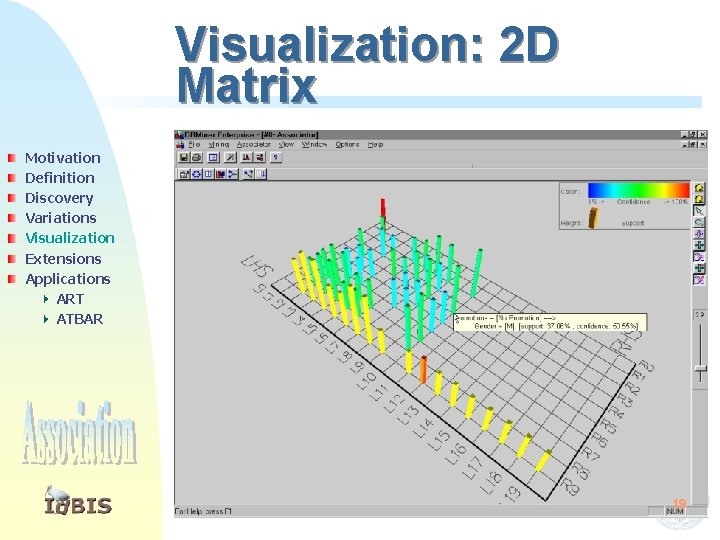Open the Window menu

pos(314,145)
